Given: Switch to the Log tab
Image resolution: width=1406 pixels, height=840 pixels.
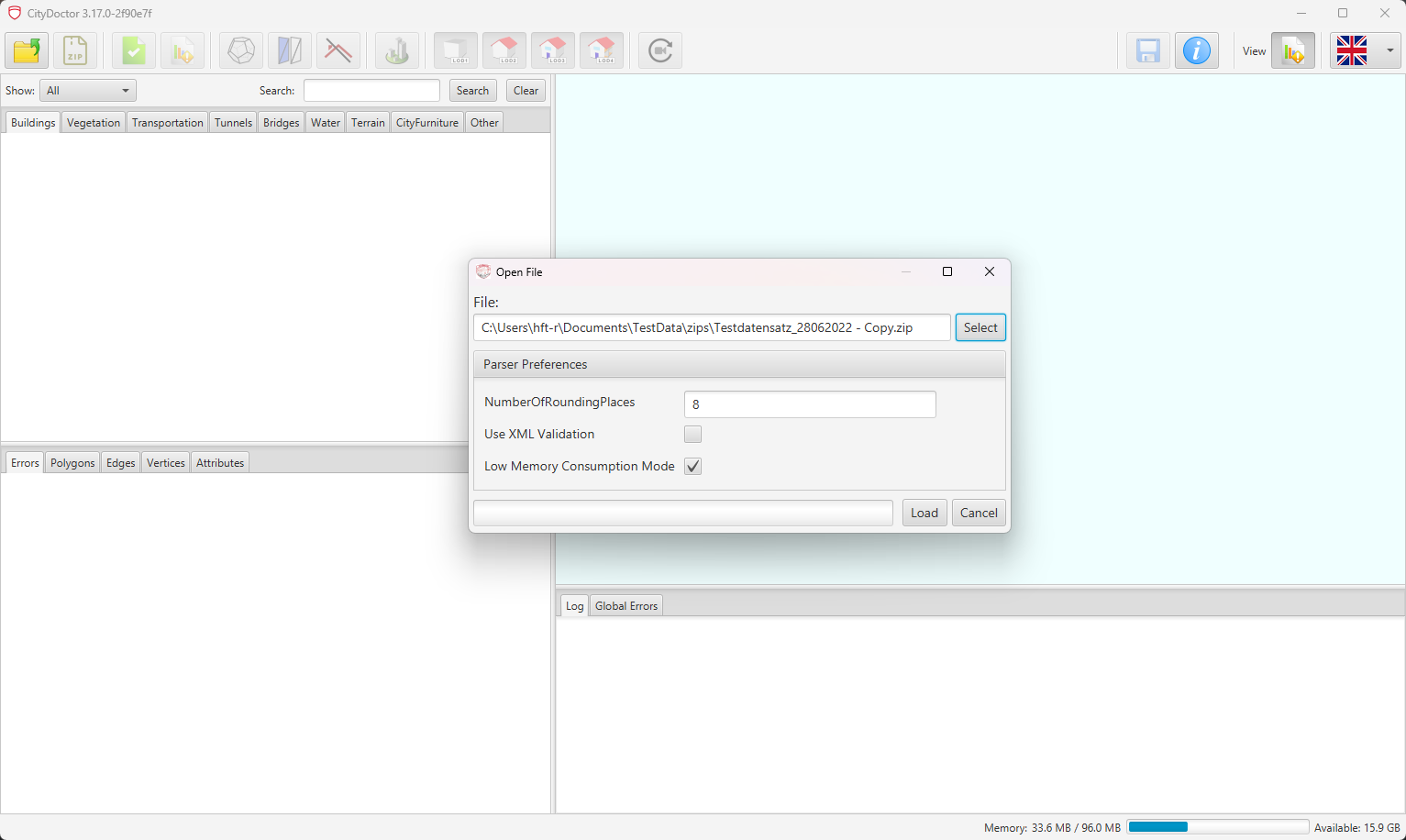Looking at the screenshot, I should (x=575, y=606).
